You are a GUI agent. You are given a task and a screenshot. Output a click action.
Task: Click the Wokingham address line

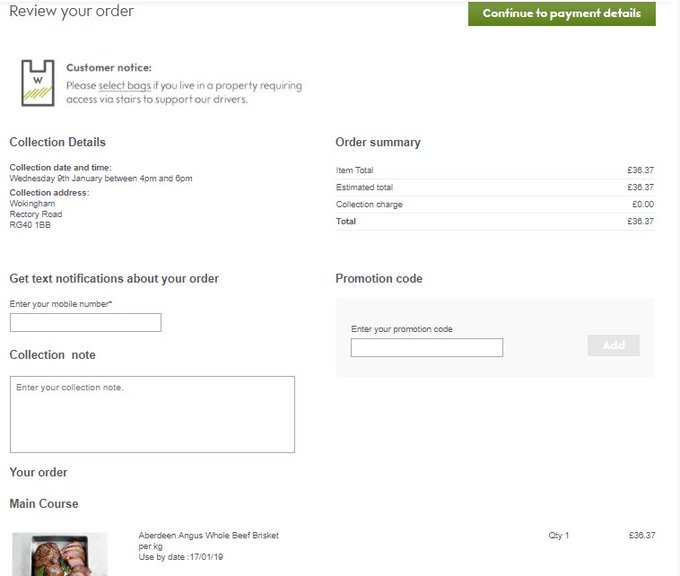pyautogui.click(x=32, y=203)
